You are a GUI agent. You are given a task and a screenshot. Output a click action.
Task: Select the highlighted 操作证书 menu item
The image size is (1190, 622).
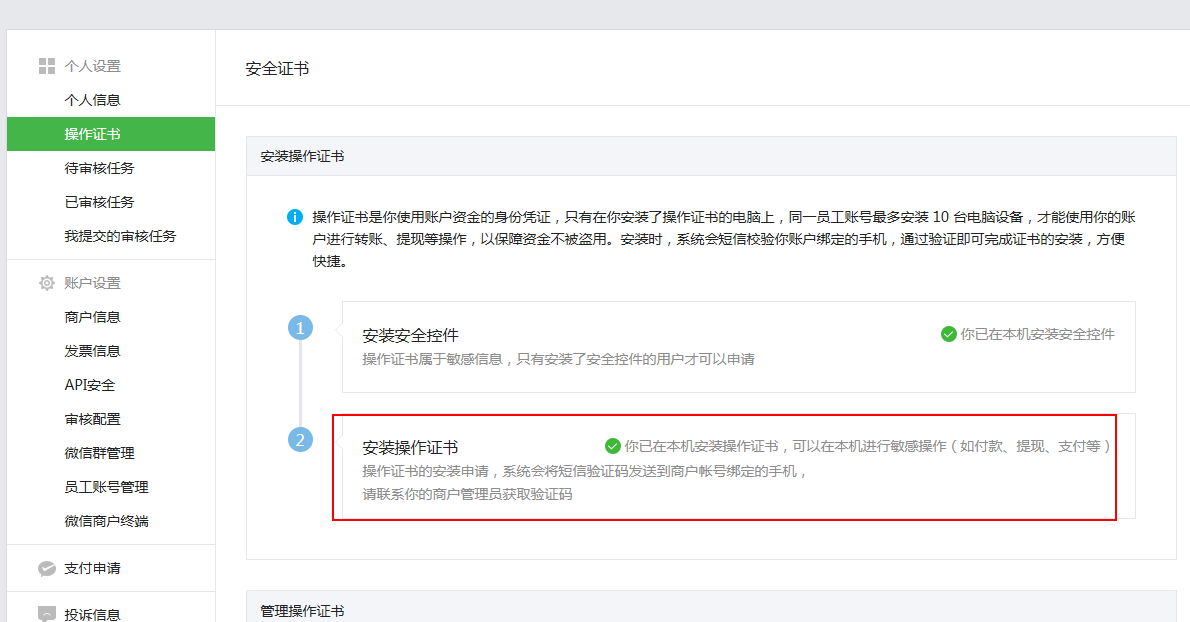point(92,134)
